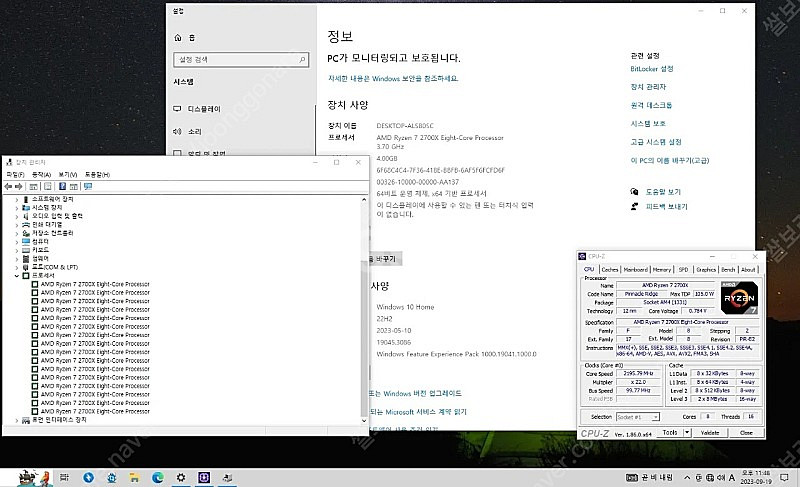The height and width of the screenshot is (487, 800).
Task: Click the Close button in CPU-Z
Action: (746, 432)
